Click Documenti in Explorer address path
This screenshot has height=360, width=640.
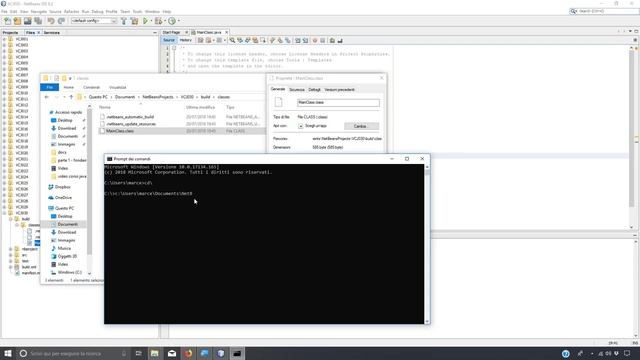(124, 97)
